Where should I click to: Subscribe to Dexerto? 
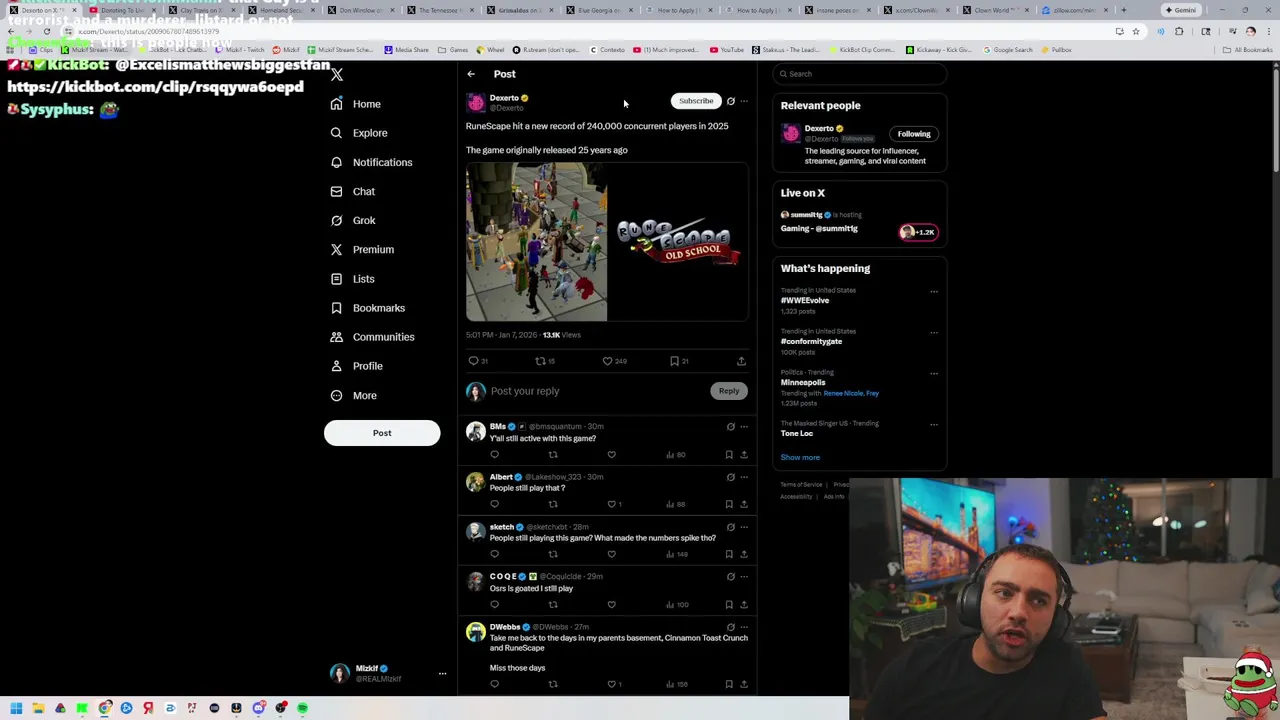[x=696, y=101]
